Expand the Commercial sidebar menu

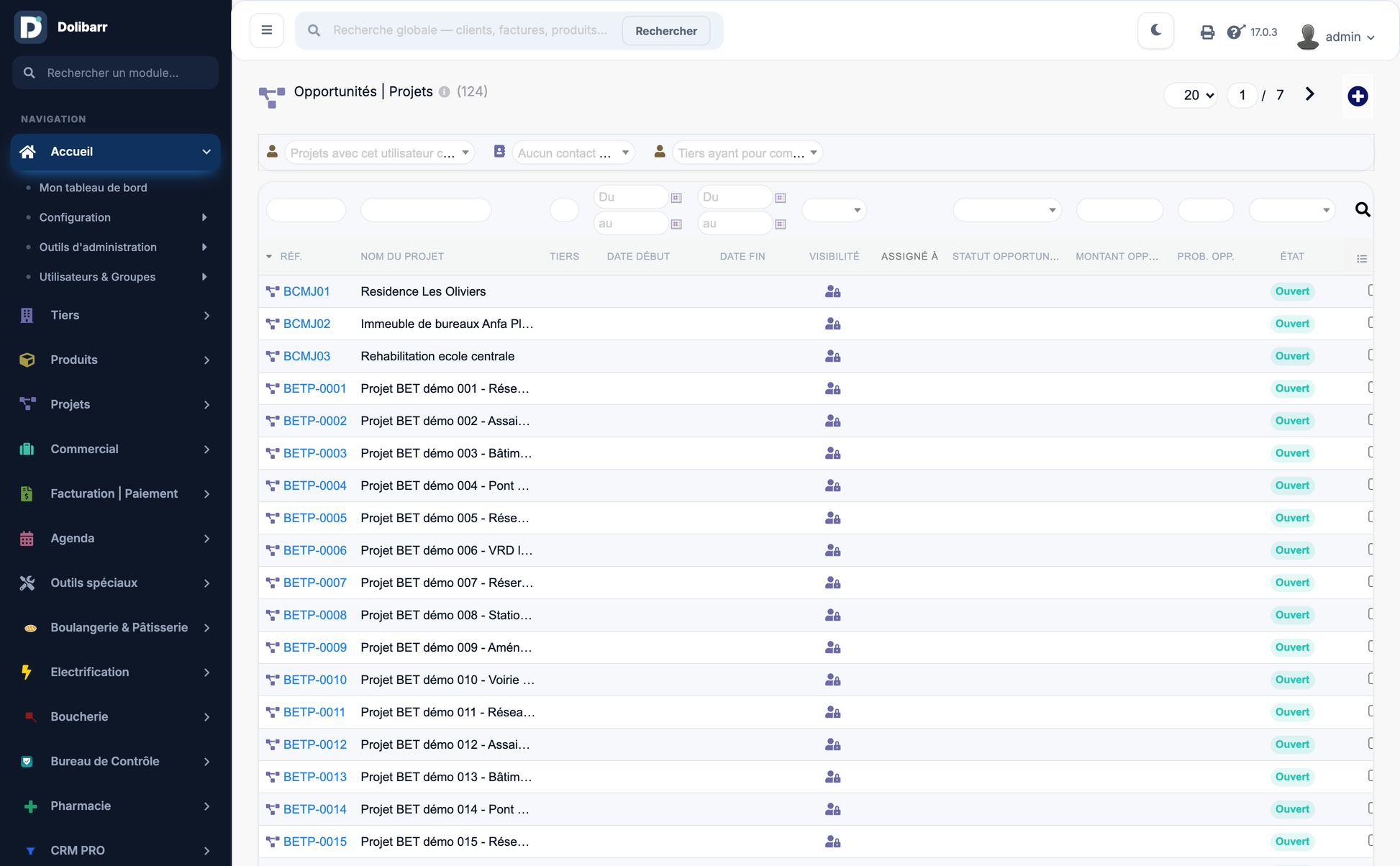(115, 449)
